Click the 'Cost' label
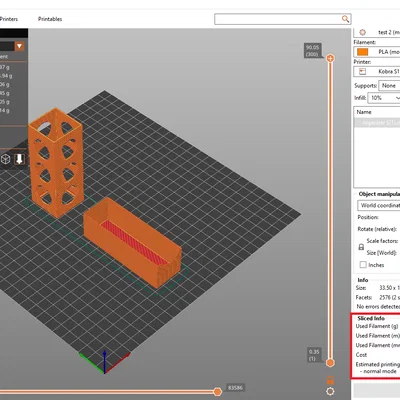The height and width of the screenshot is (400, 400). point(361,355)
